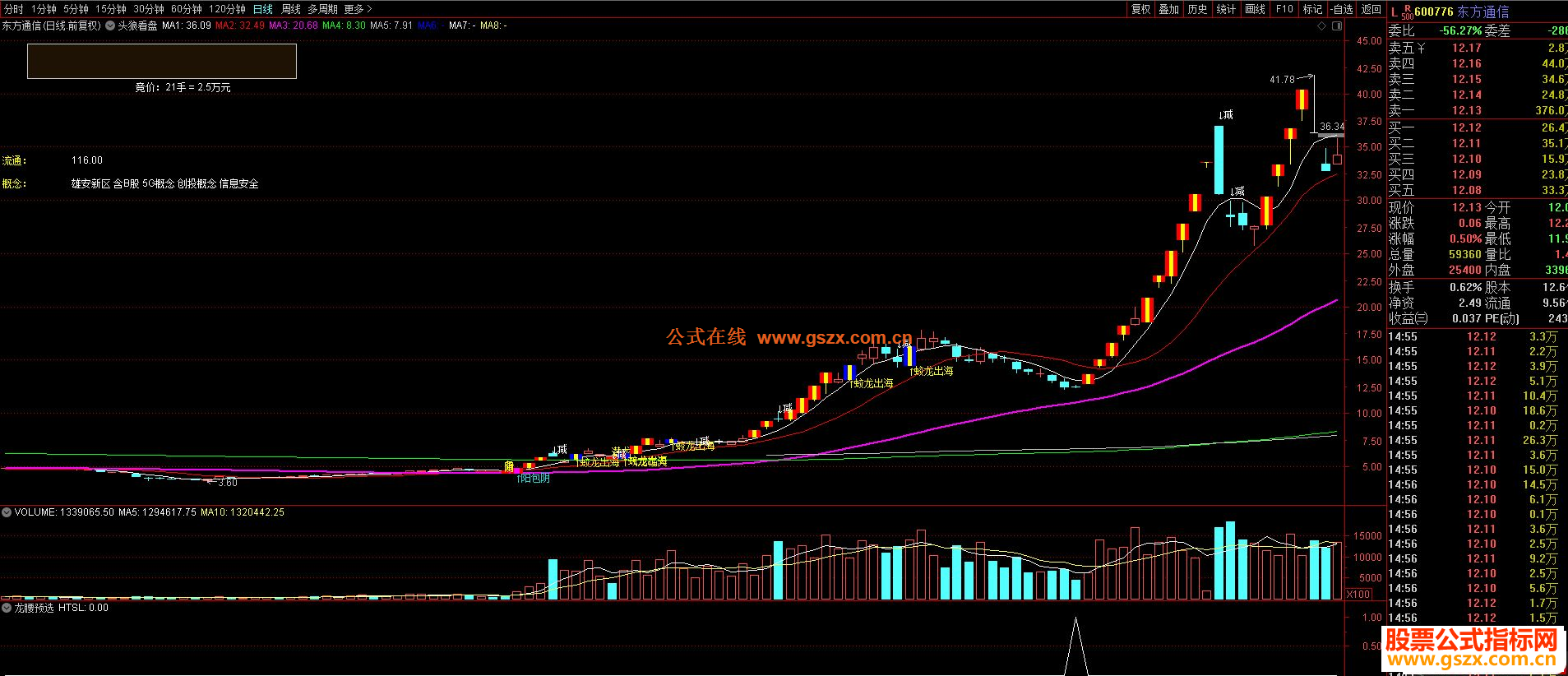The height and width of the screenshot is (676, 1568).
Task: Click the brown box above 竞价 text
Action: click(162, 62)
